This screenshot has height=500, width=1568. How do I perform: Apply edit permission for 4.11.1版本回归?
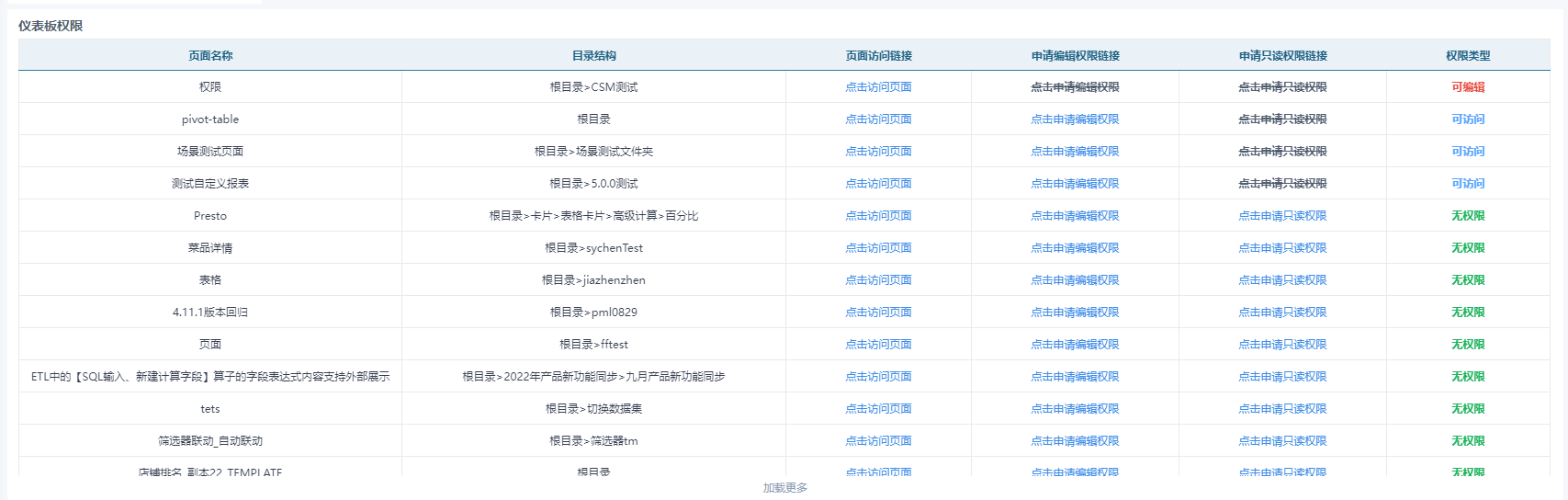click(1075, 312)
